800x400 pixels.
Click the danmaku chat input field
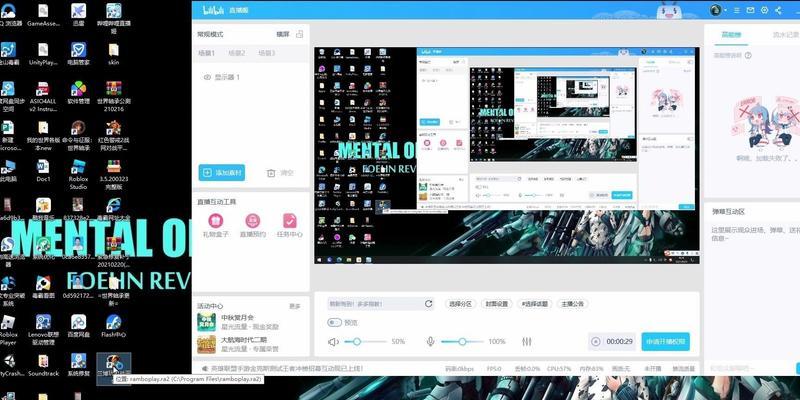(x=750, y=368)
